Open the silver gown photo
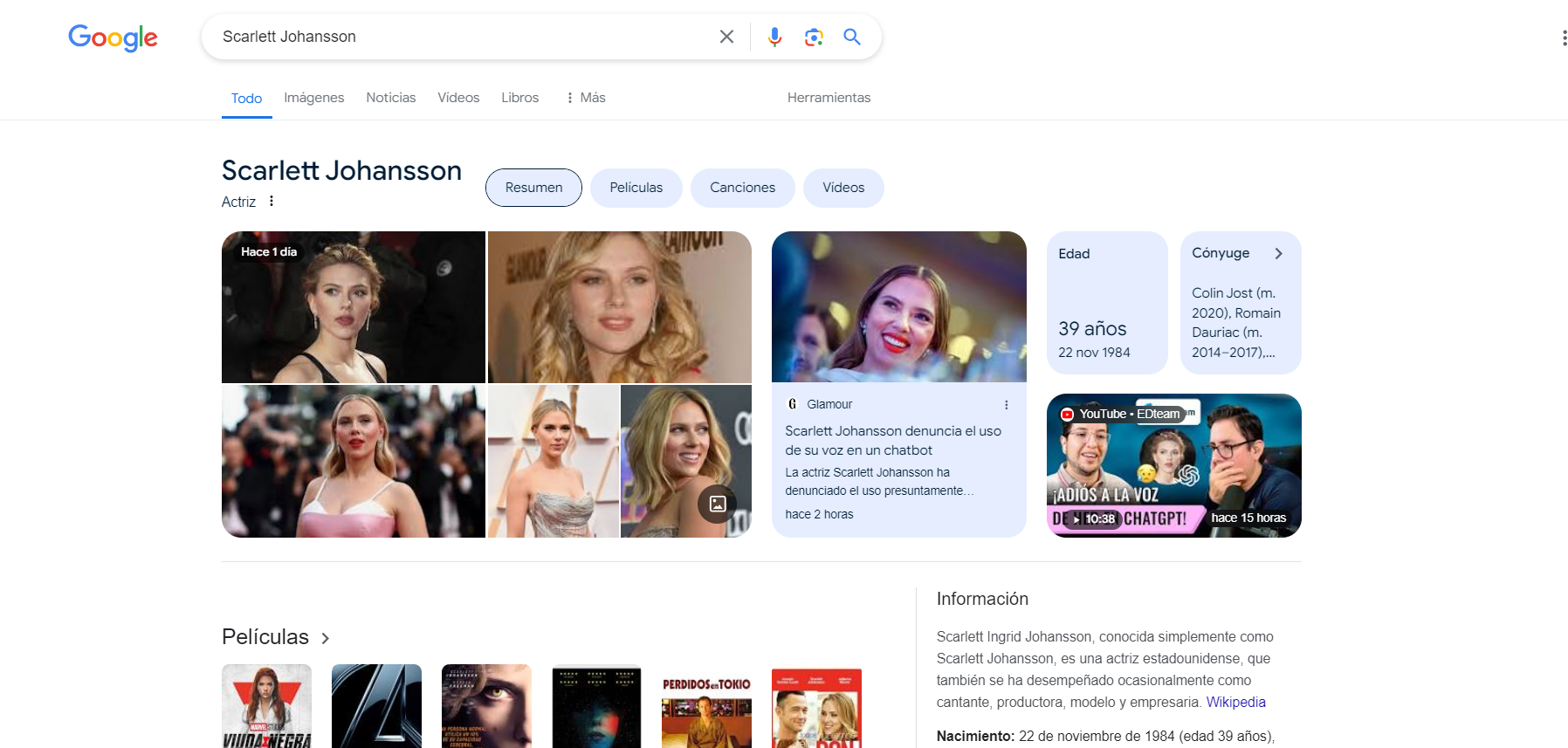This screenshot has height=748, width=1568. tap(553, 461)
